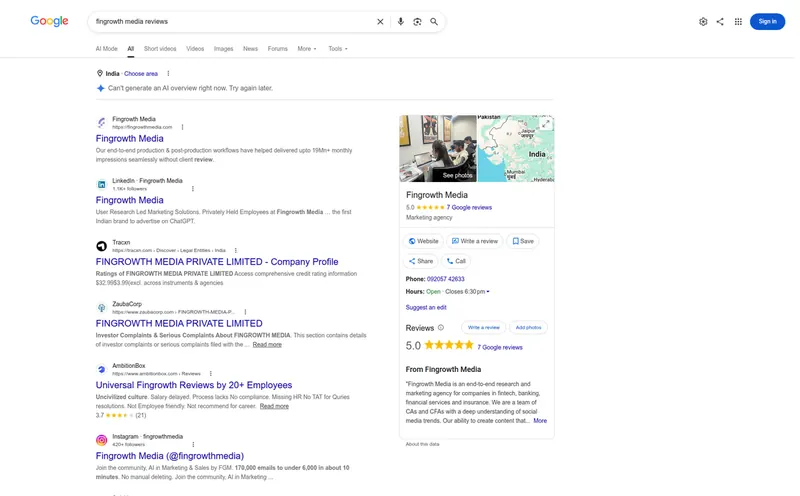Expand ZaubaCorp snippet Read more
800x496 pixels.
[267, 344]
